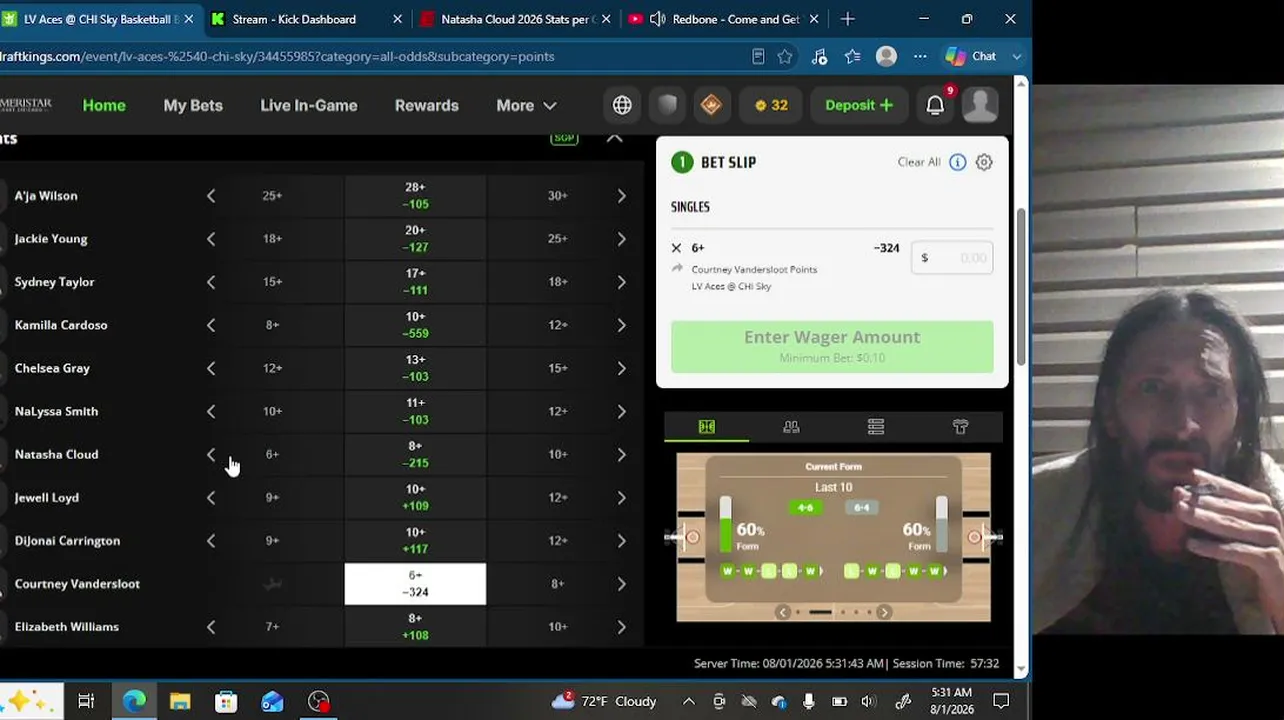Open a new browser tab
The image size is (1284, 720).
click(x=848, y=19)
